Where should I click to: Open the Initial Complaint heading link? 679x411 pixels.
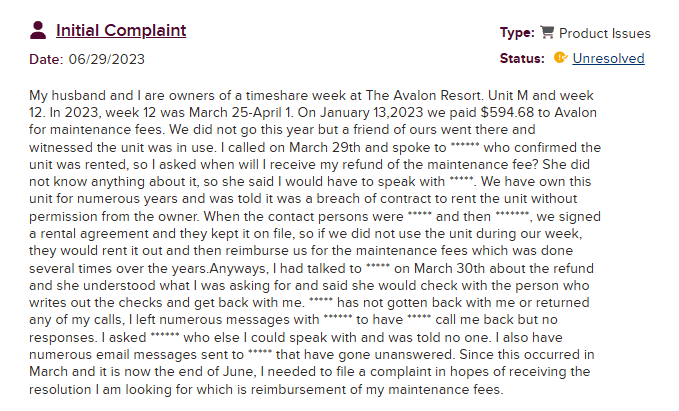(121, 30)
